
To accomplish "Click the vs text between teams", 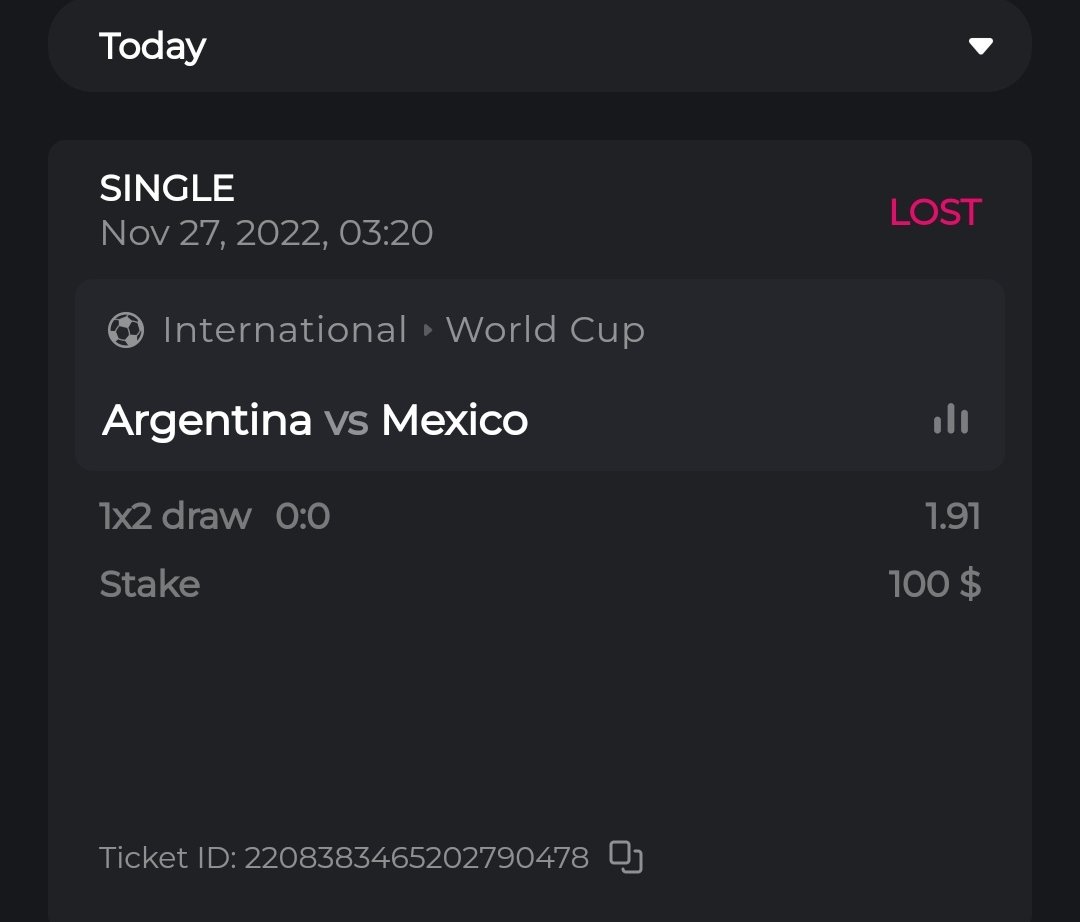I will 346,421.
